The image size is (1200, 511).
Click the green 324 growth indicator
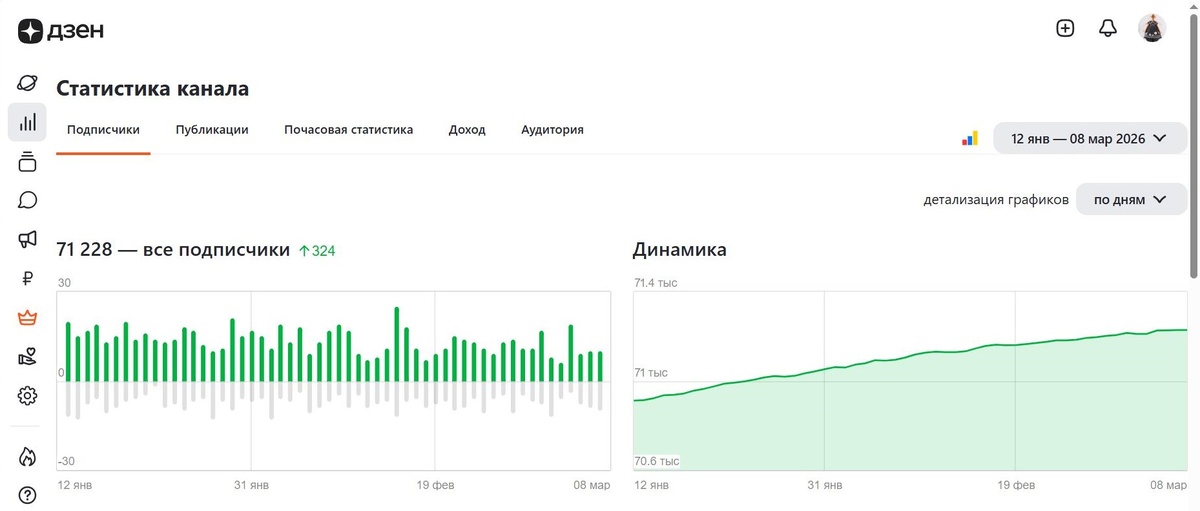pyautogui.click(x=317, y=251)
